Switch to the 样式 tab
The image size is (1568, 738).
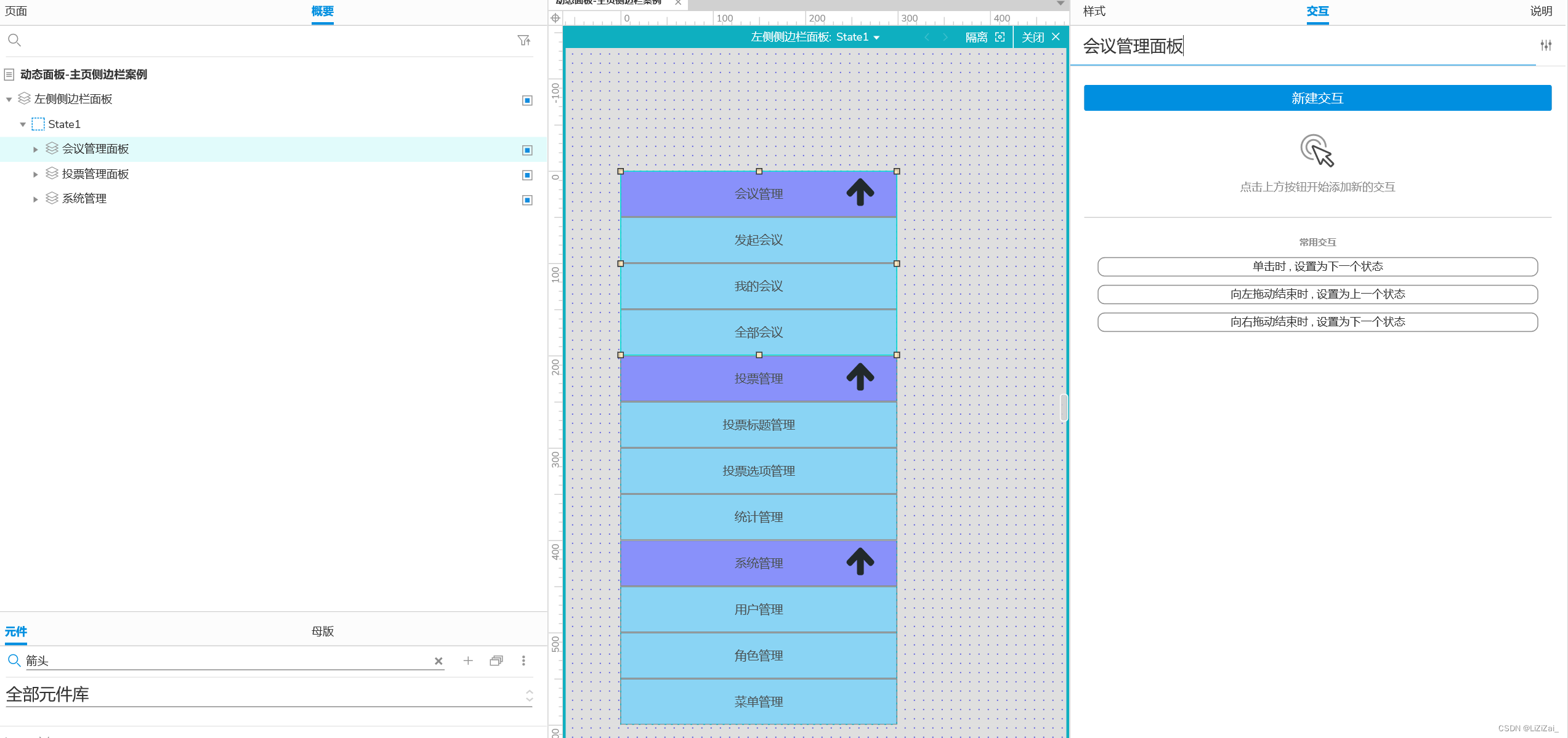(x=1094, y=11)
